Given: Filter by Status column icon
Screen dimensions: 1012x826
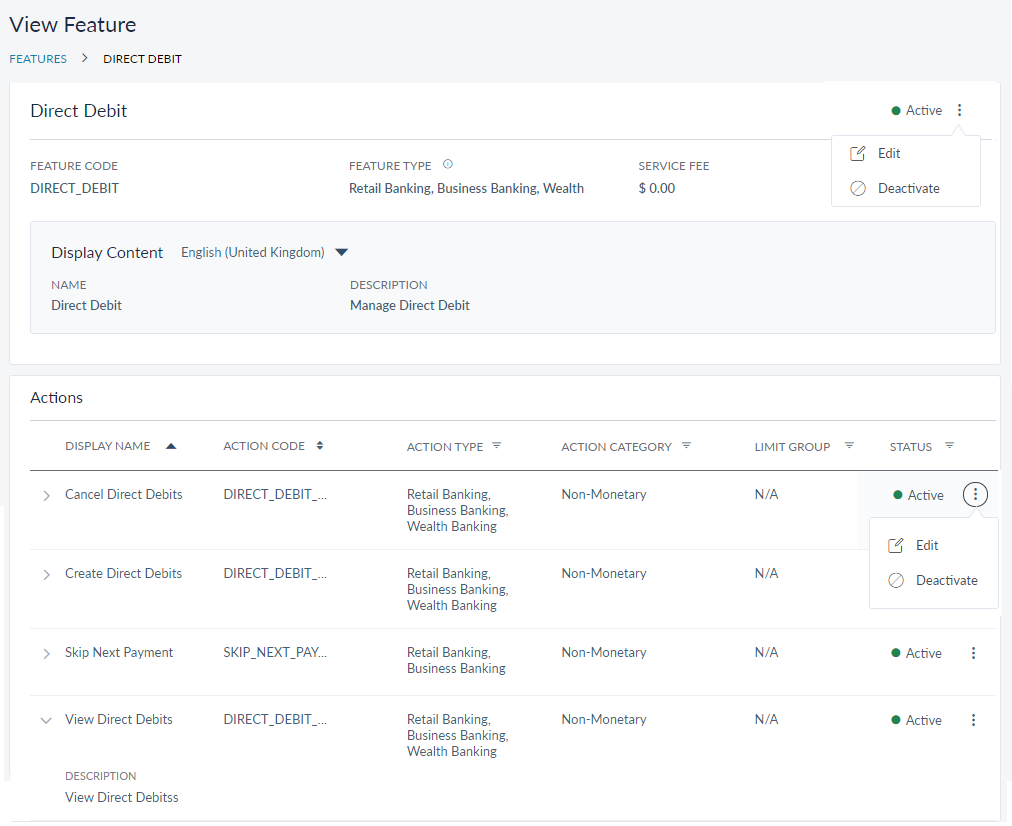Looking at the screenshot, I should click(x=949, y=446).
